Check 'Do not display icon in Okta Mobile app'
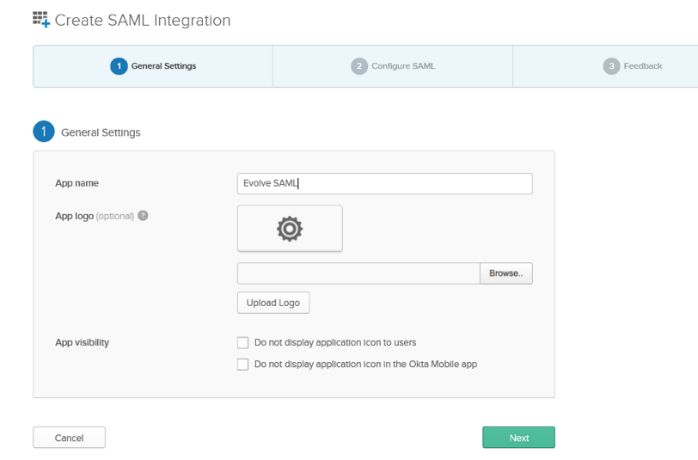The height and width of the screenshot is (460, 698). 243,365
